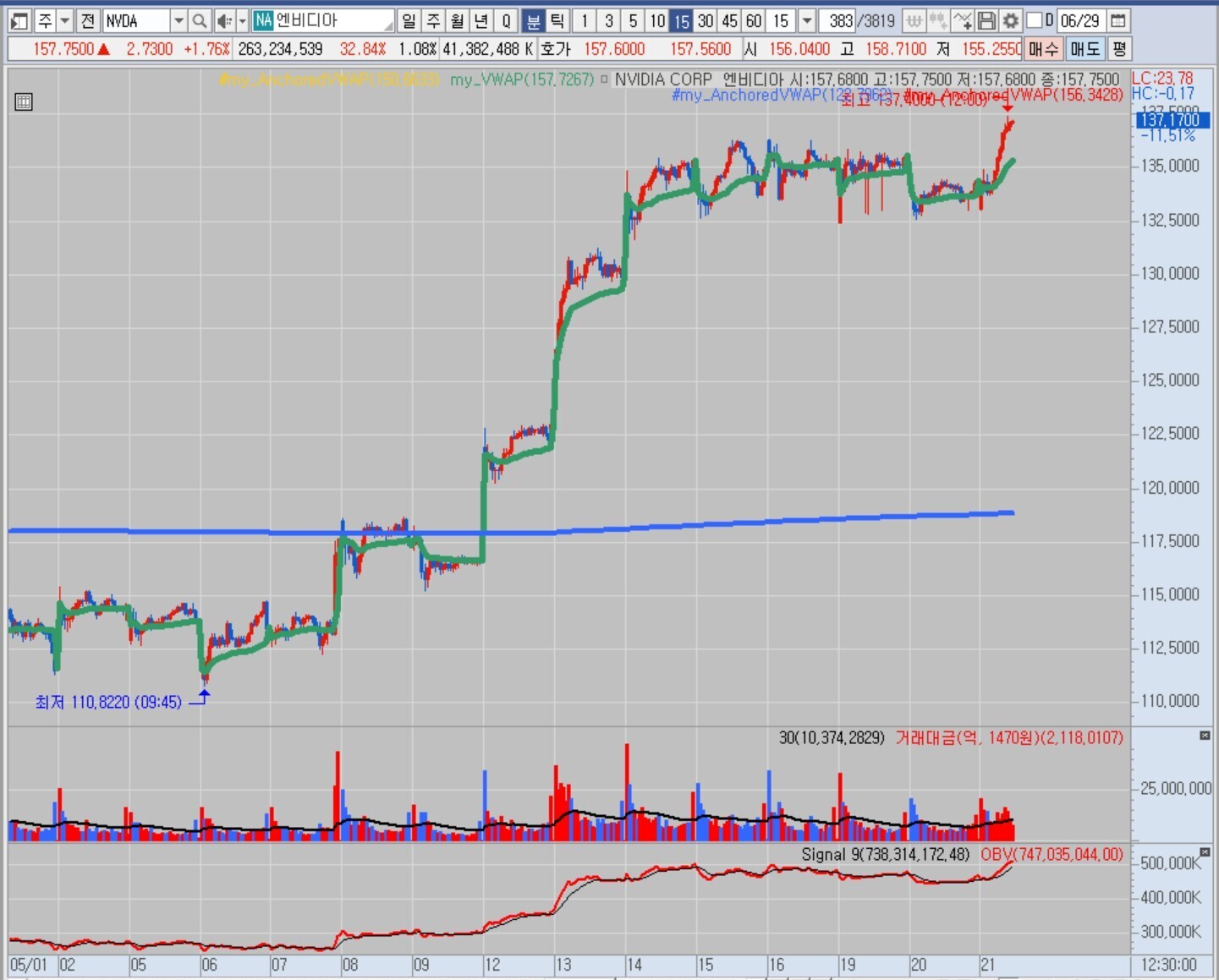Open the 주 market type dropdown arrow
The width and height of the screenshot is (1219, 980).
click(x=65, y=20)
